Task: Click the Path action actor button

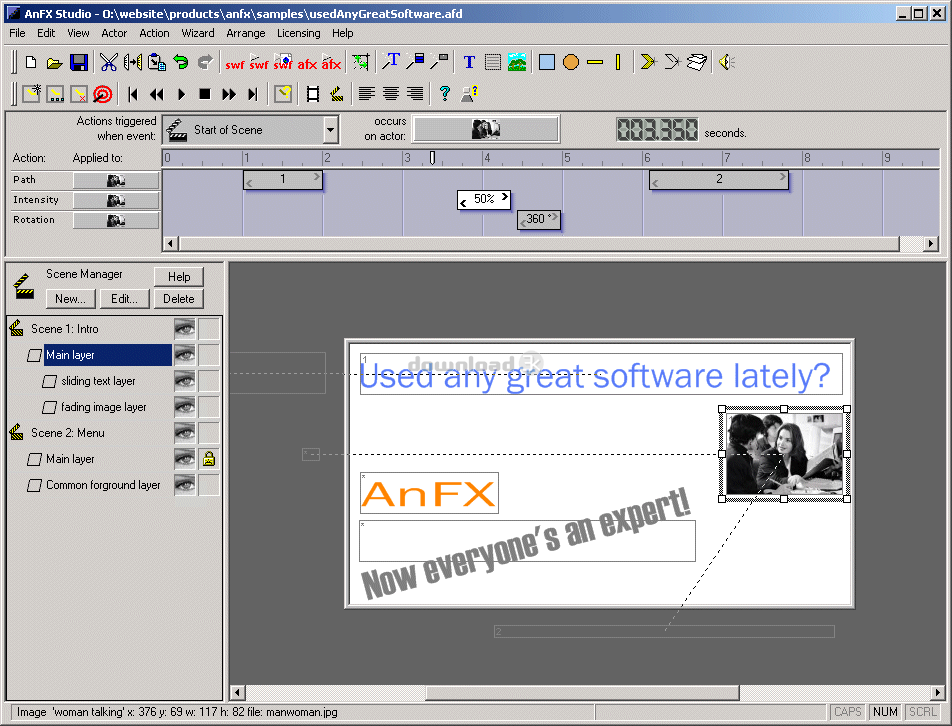Action: [x=116, y=180]
